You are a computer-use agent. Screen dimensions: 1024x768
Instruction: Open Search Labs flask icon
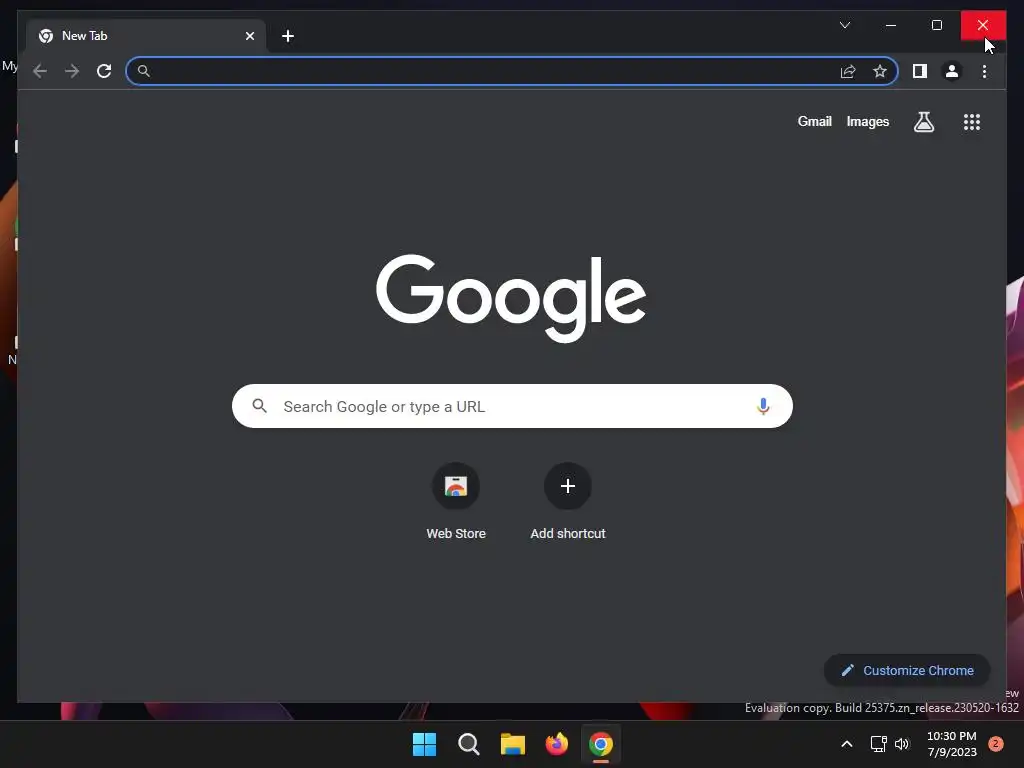pos(923,121)
